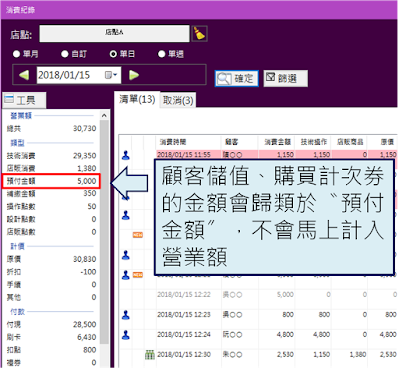
Task: Click the 4,800 amount in 12:24 row
Action: click(285, 335)
